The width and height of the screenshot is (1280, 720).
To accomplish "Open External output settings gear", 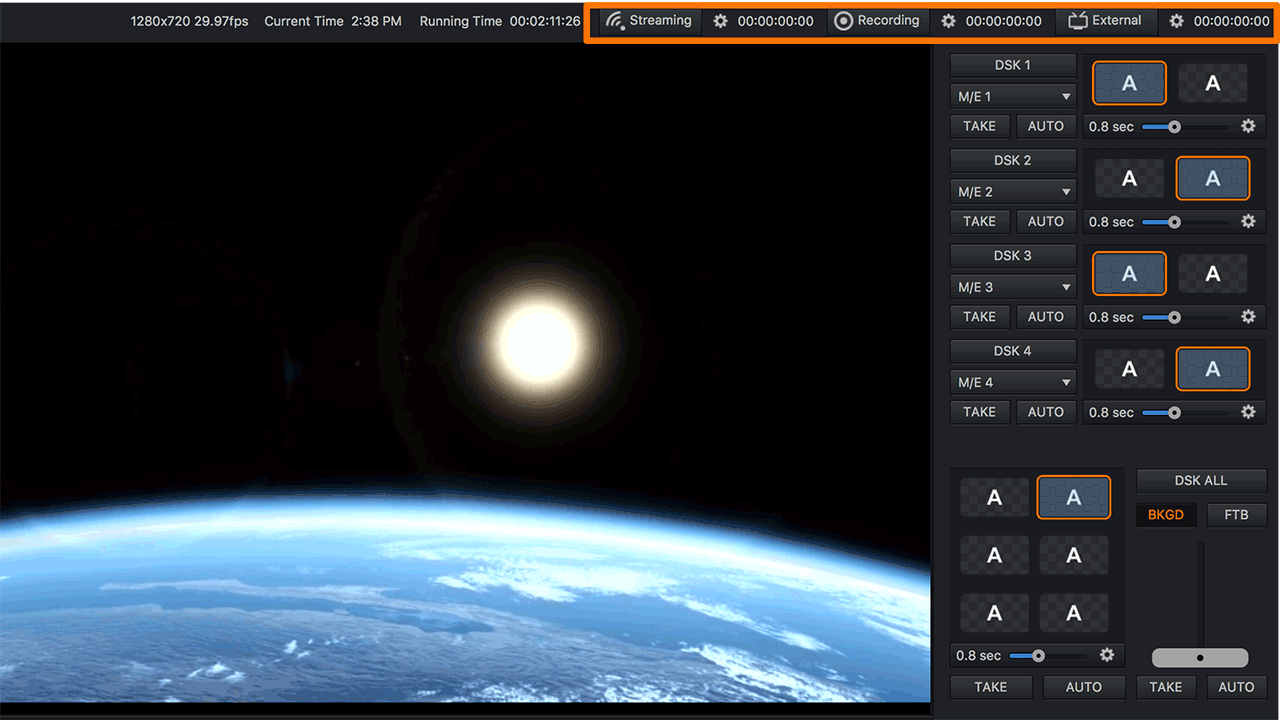I will tap(1176, 21).
